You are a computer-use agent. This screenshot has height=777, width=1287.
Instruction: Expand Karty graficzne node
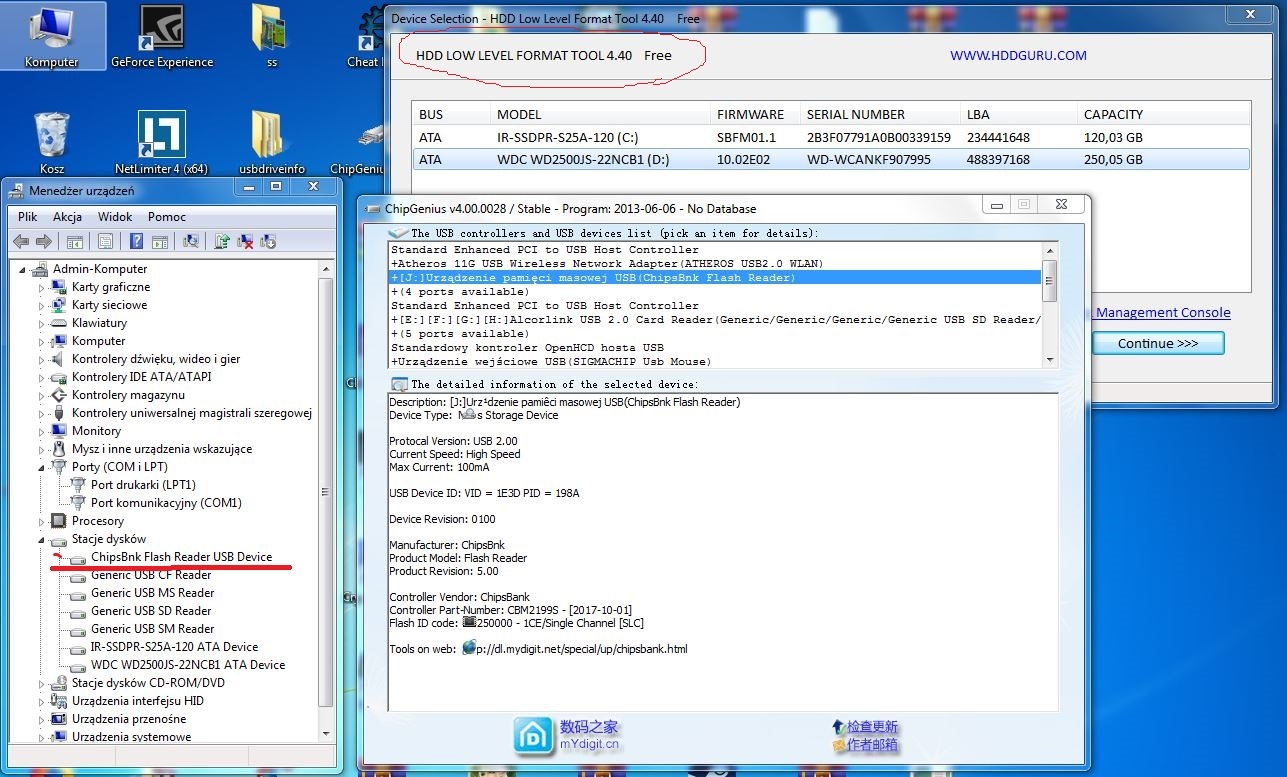point(42,287)
